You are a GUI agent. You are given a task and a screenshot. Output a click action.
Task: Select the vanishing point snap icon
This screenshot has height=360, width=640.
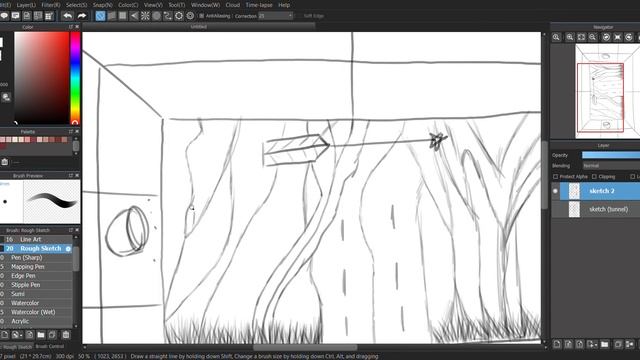(x=134, y=16)
